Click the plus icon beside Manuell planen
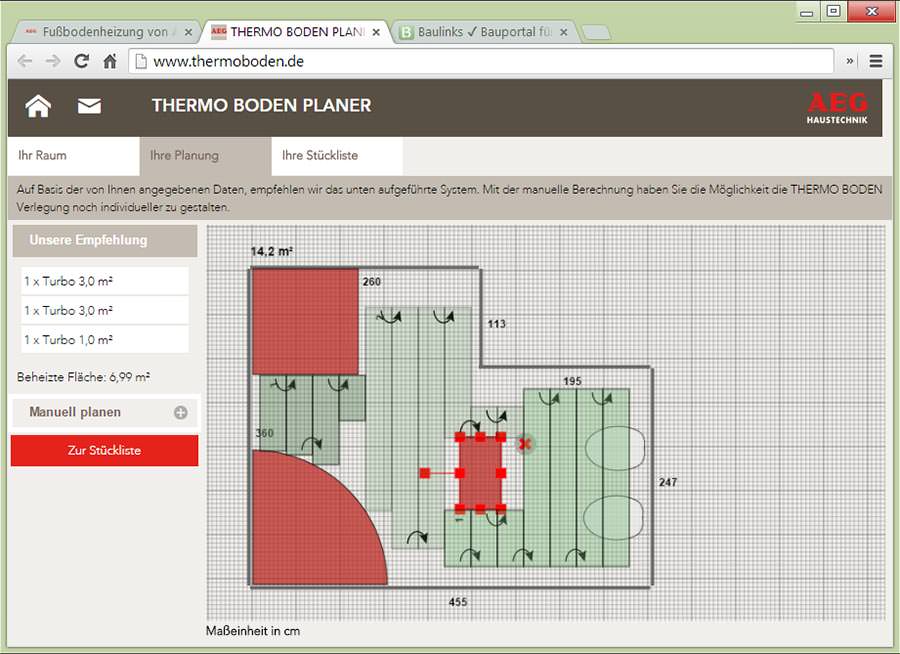Viewport: 900px width, 654px height. pos(180,412)
